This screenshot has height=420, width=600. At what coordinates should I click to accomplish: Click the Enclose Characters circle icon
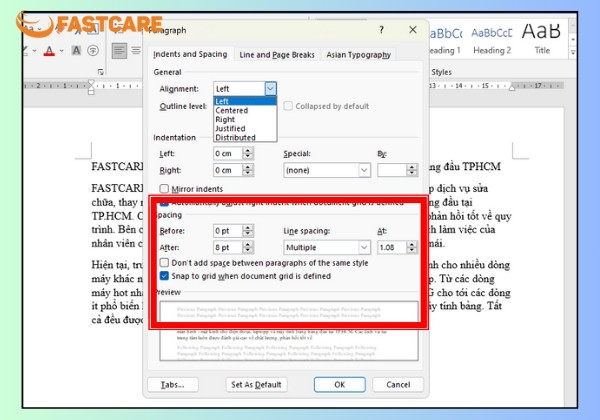coord(93,50)
